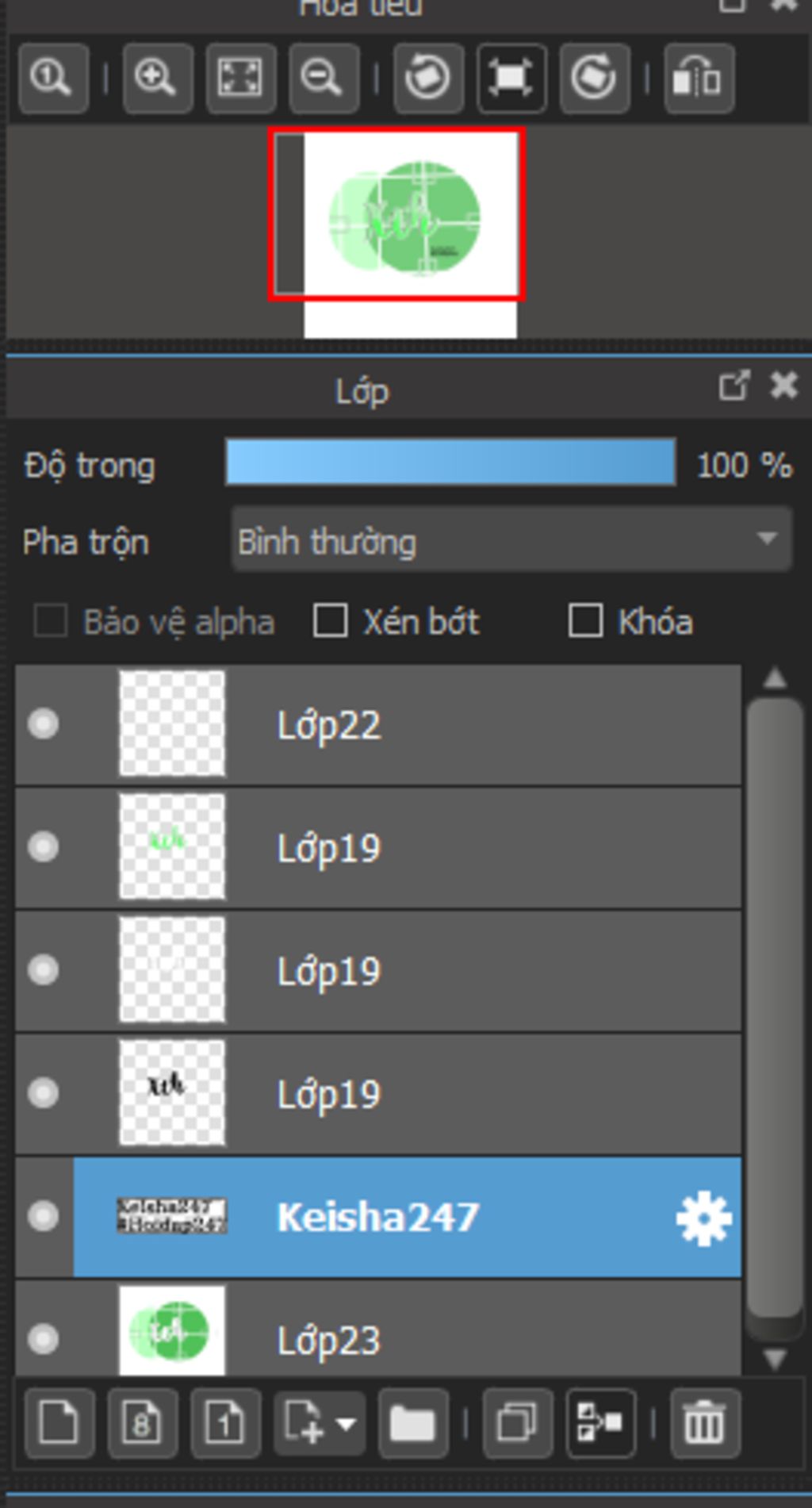Delete the selected layer with trash icon

pos(705,1423)
